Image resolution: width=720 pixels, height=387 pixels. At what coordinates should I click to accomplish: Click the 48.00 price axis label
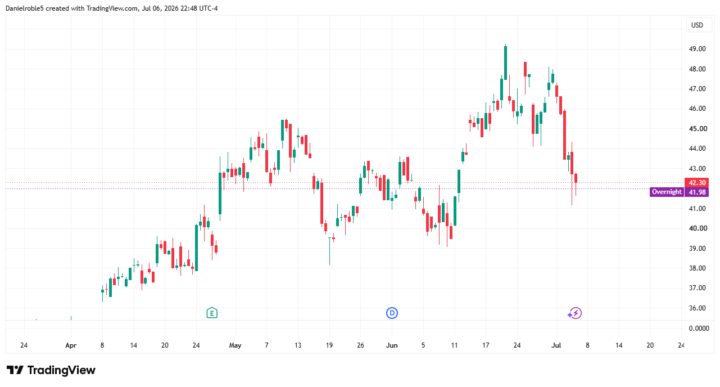point(697,69)
